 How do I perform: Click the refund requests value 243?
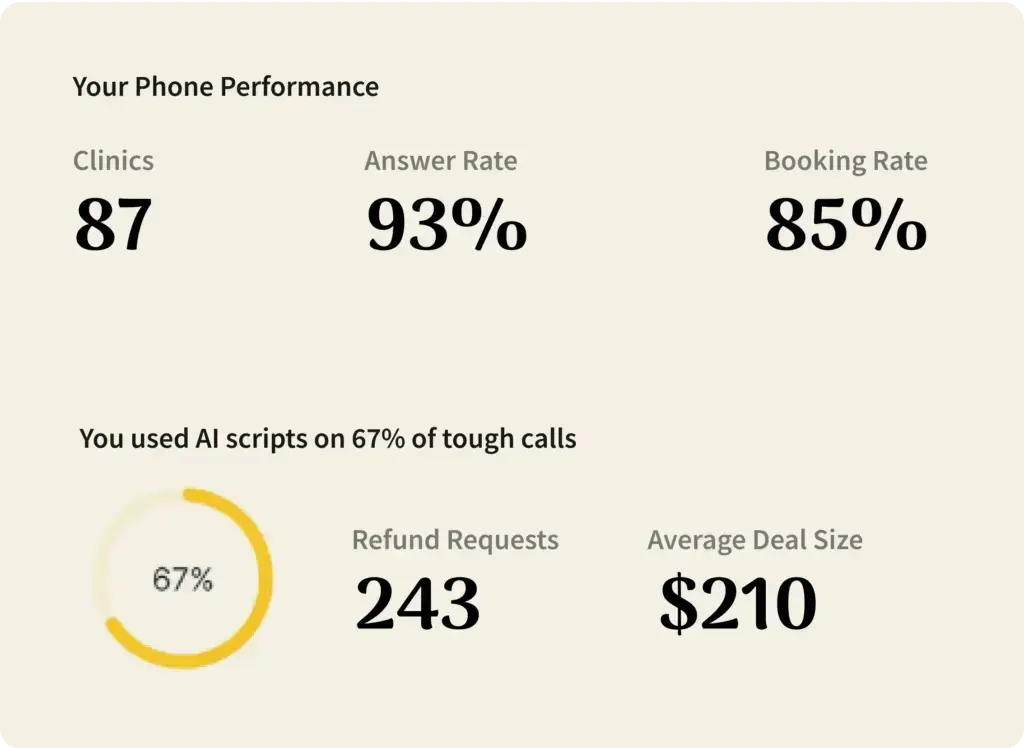(418, 604)
